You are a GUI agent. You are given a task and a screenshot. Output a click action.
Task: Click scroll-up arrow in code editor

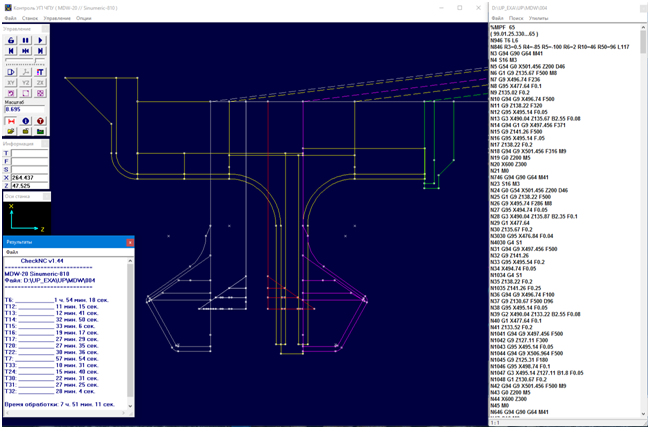pos(645,29)
